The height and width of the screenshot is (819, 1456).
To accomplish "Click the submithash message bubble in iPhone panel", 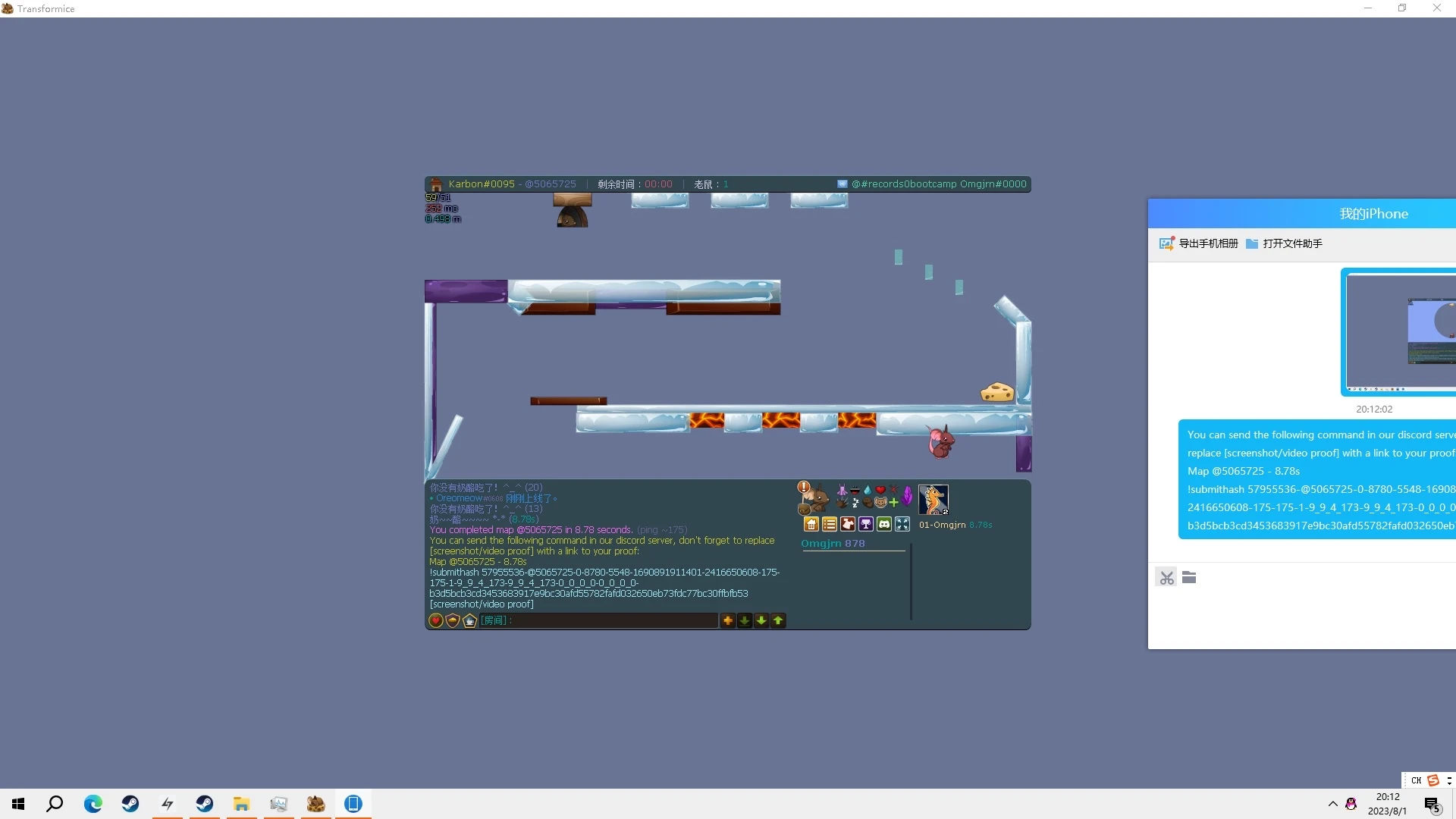I will (1317, 479).
